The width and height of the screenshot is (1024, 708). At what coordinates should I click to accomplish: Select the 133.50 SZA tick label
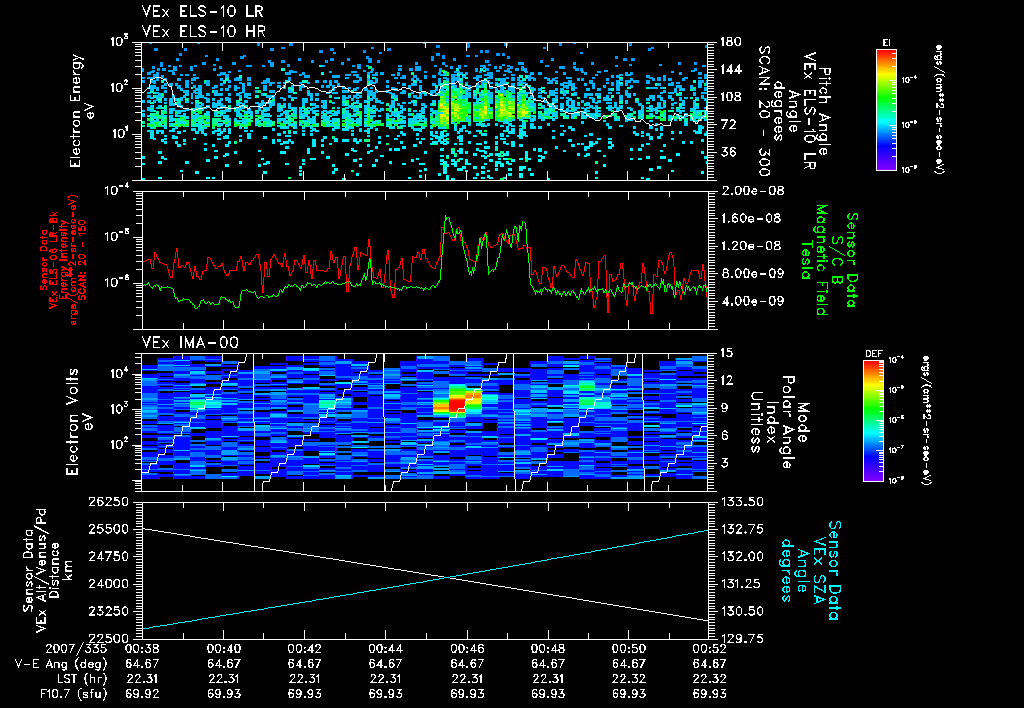[741, 502]
